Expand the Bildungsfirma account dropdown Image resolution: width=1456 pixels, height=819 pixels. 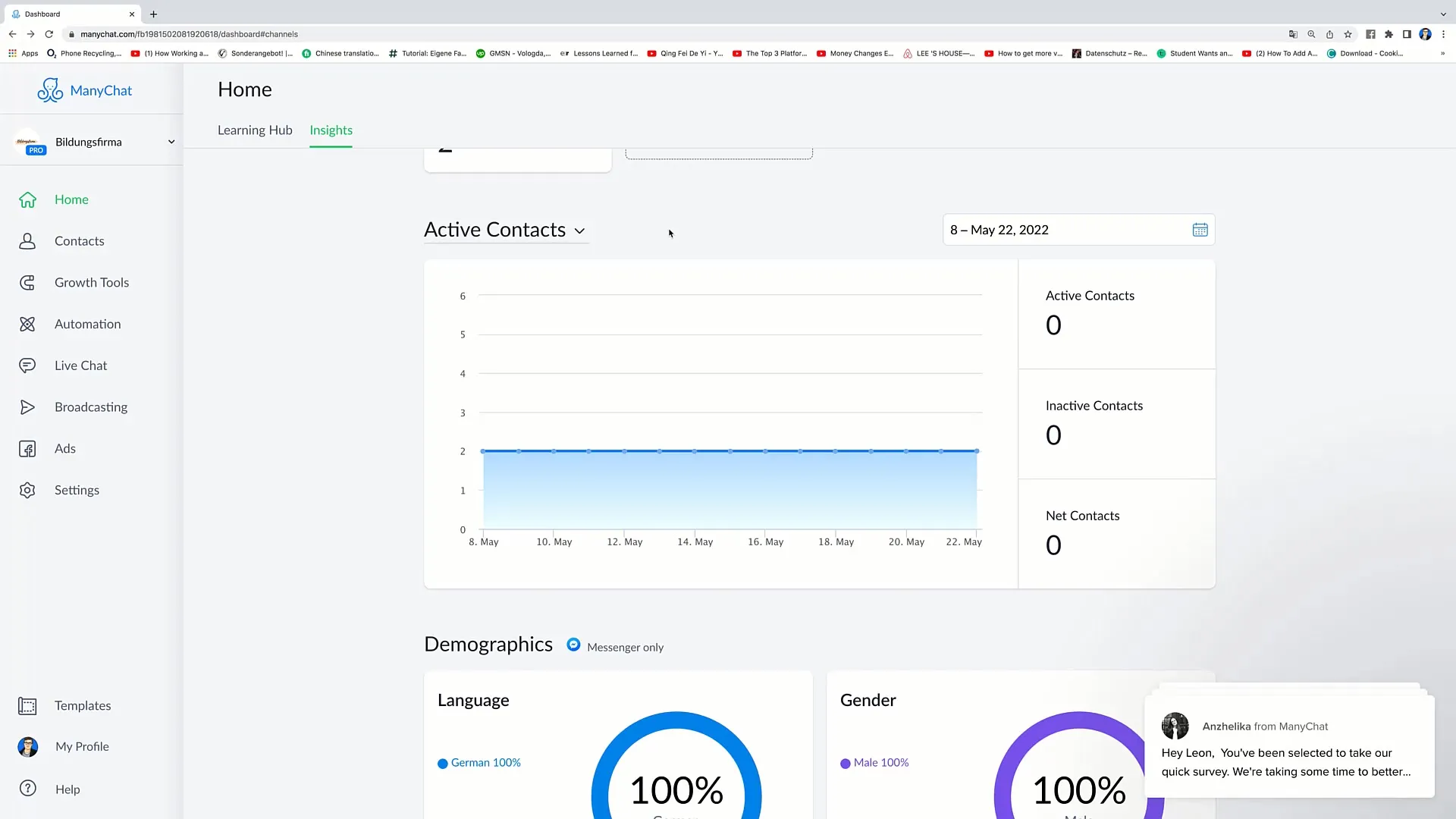(171, 142)
